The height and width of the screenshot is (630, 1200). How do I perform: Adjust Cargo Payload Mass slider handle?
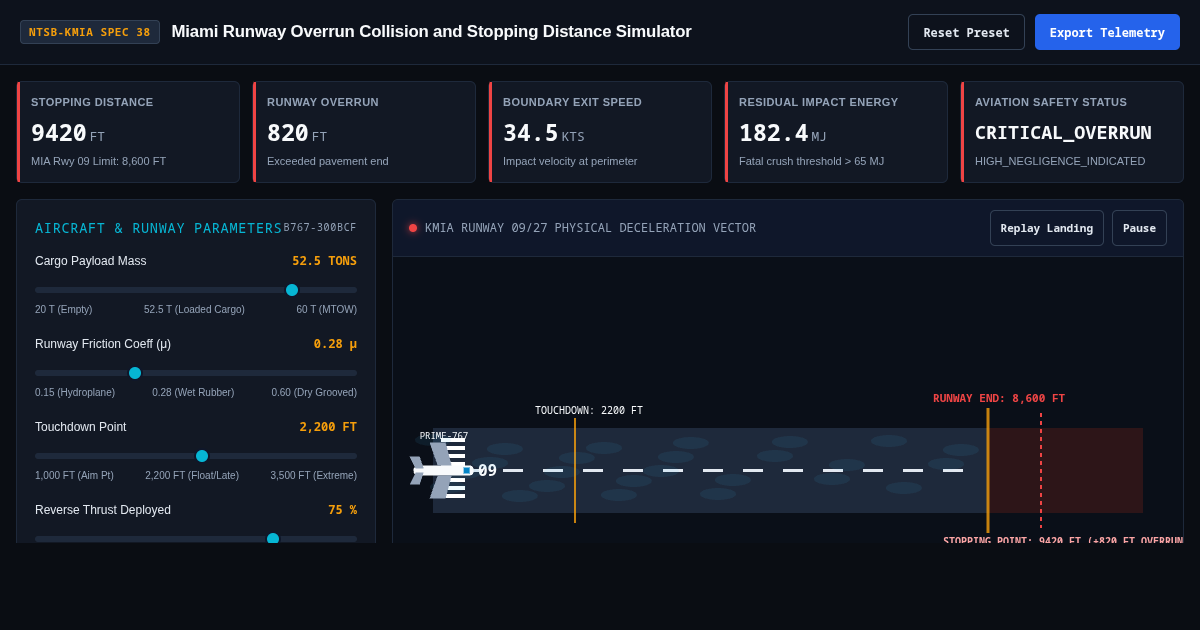click(292, 290)
